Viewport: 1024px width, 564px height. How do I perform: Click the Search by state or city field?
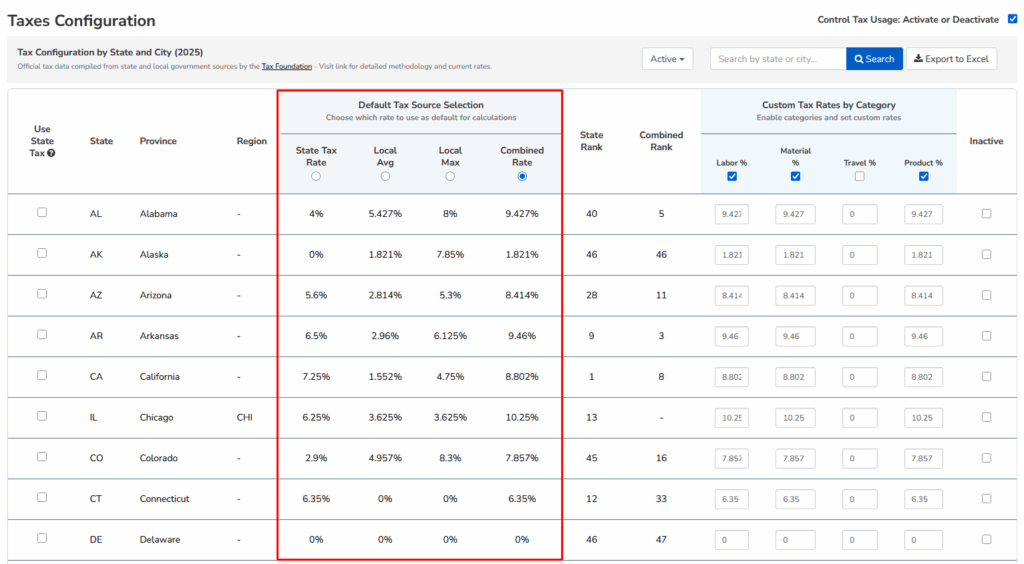click(778, 59)
